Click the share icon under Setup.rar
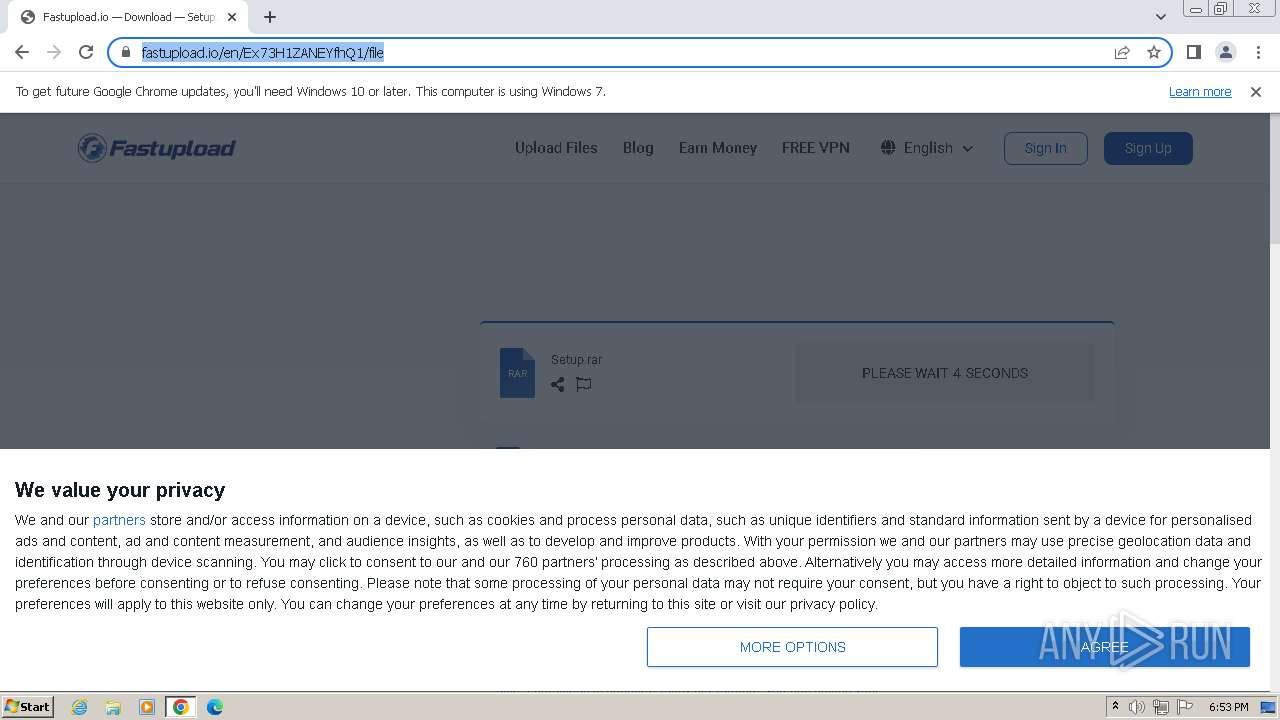The image size is (1280, 720). [x=557, y=384]
